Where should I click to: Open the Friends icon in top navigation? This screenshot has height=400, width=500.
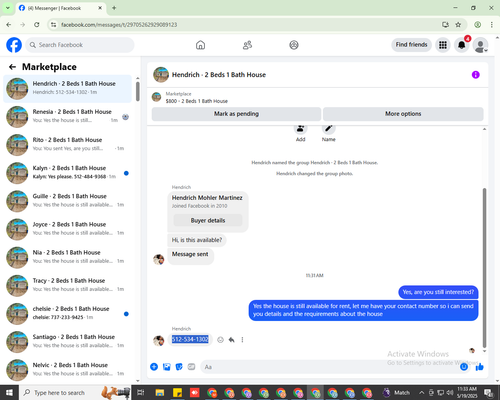247,45
